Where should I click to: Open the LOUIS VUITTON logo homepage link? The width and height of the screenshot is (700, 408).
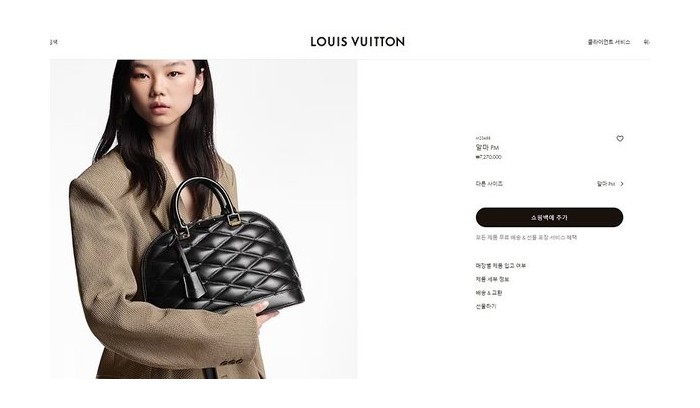click(x=358, y=42)
